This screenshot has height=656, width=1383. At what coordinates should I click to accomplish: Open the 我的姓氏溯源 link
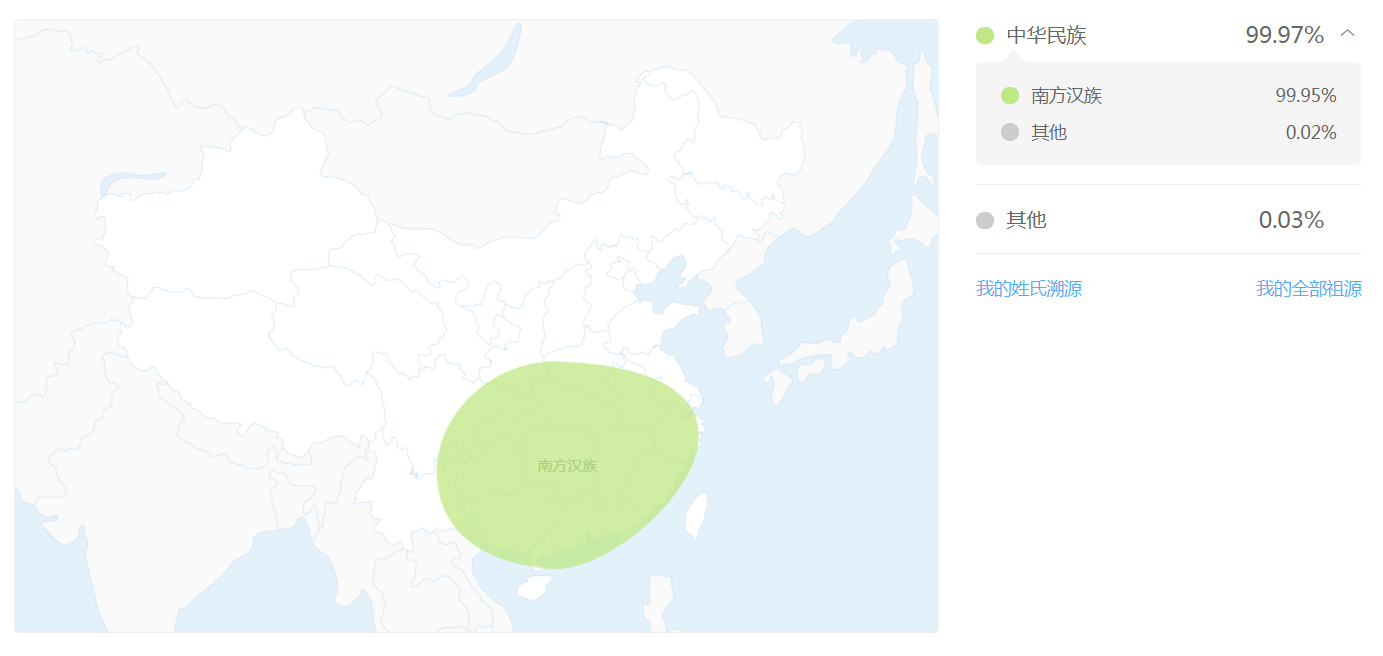point(1029,289)
